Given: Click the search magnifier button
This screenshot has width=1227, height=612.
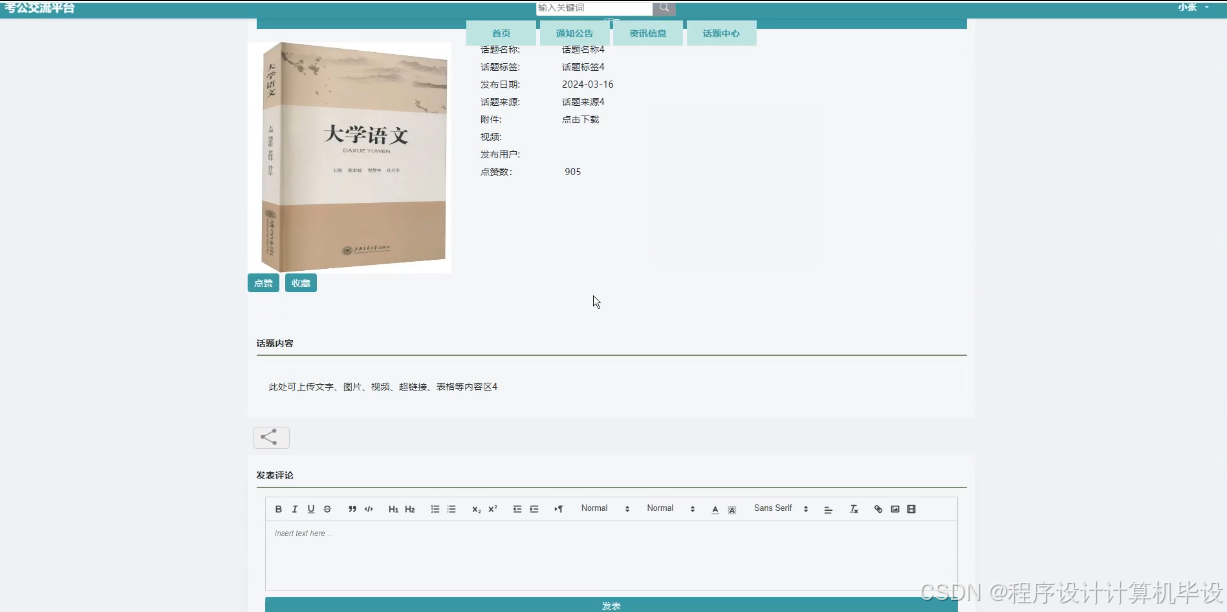Looking at the screenshot, I should click(x=664, y=8).
